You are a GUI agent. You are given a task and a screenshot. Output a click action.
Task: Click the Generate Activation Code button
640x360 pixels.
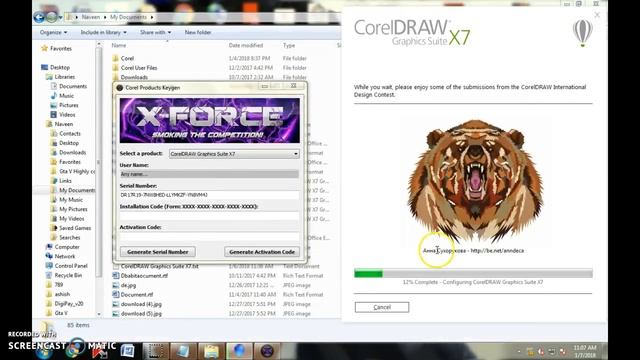click(x=262, y=252)
